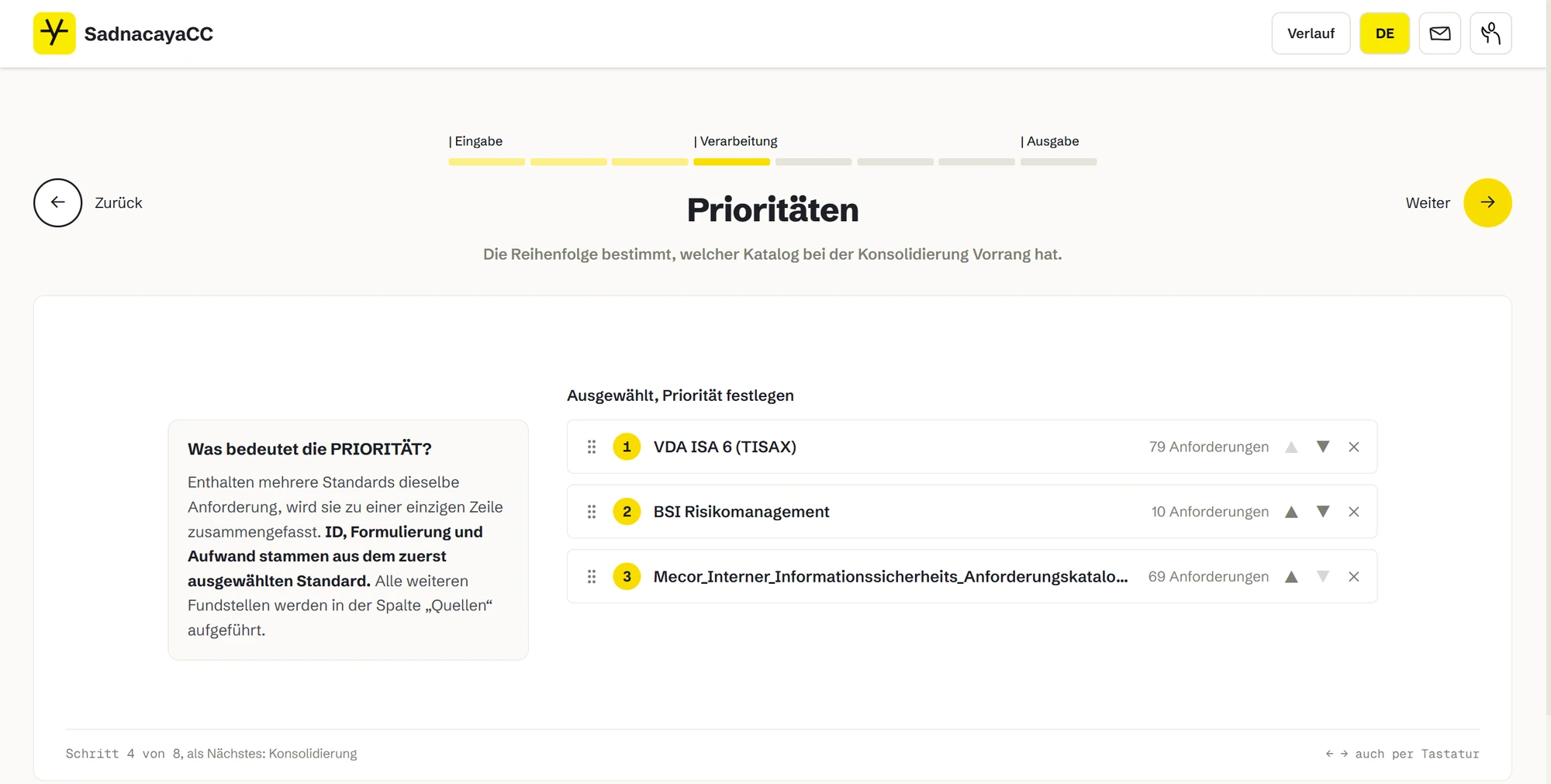Click the Zurück back arrow circle

(57, 202)
